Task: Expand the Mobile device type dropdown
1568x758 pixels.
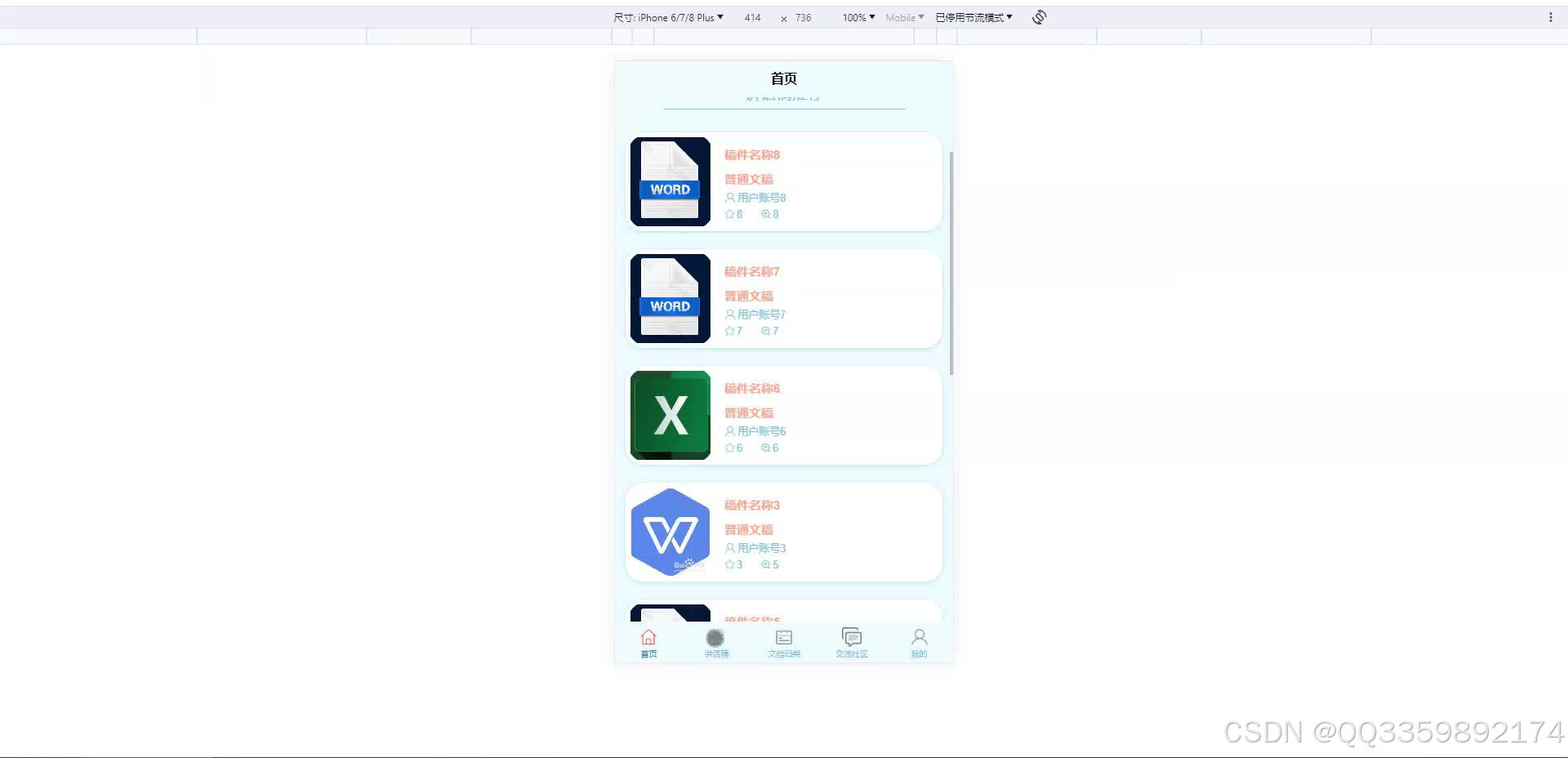Action: click(x=905, y=17)
